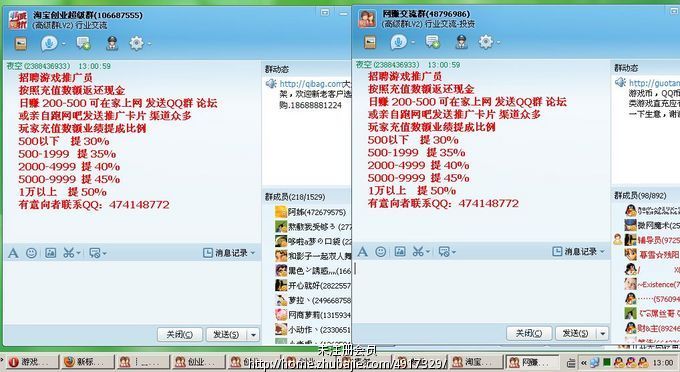Open member management icon in 淘宝创业超级群 window
This screenshot has height=372, width=680.
click(x=112, y=43)
